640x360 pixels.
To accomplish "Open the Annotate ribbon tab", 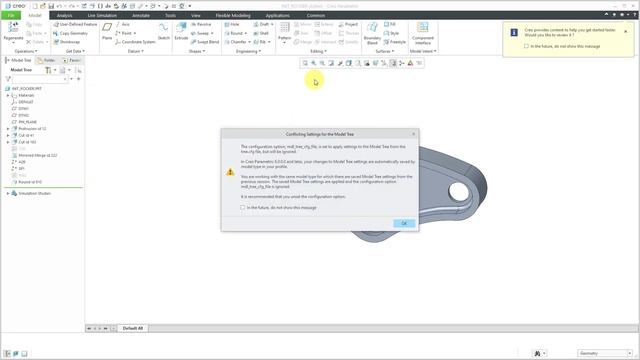I will click(141, 16).
